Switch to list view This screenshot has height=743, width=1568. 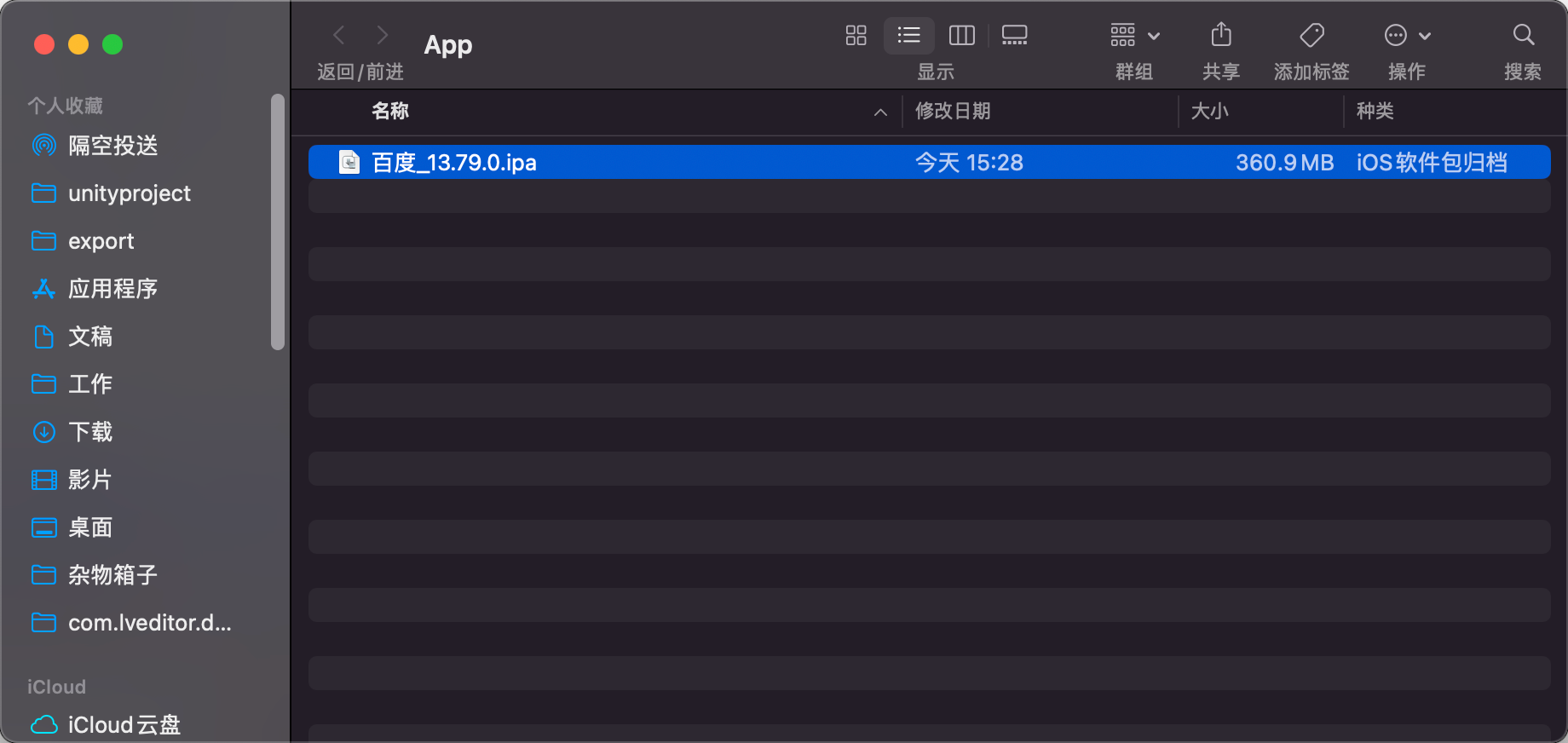[908, 35]
